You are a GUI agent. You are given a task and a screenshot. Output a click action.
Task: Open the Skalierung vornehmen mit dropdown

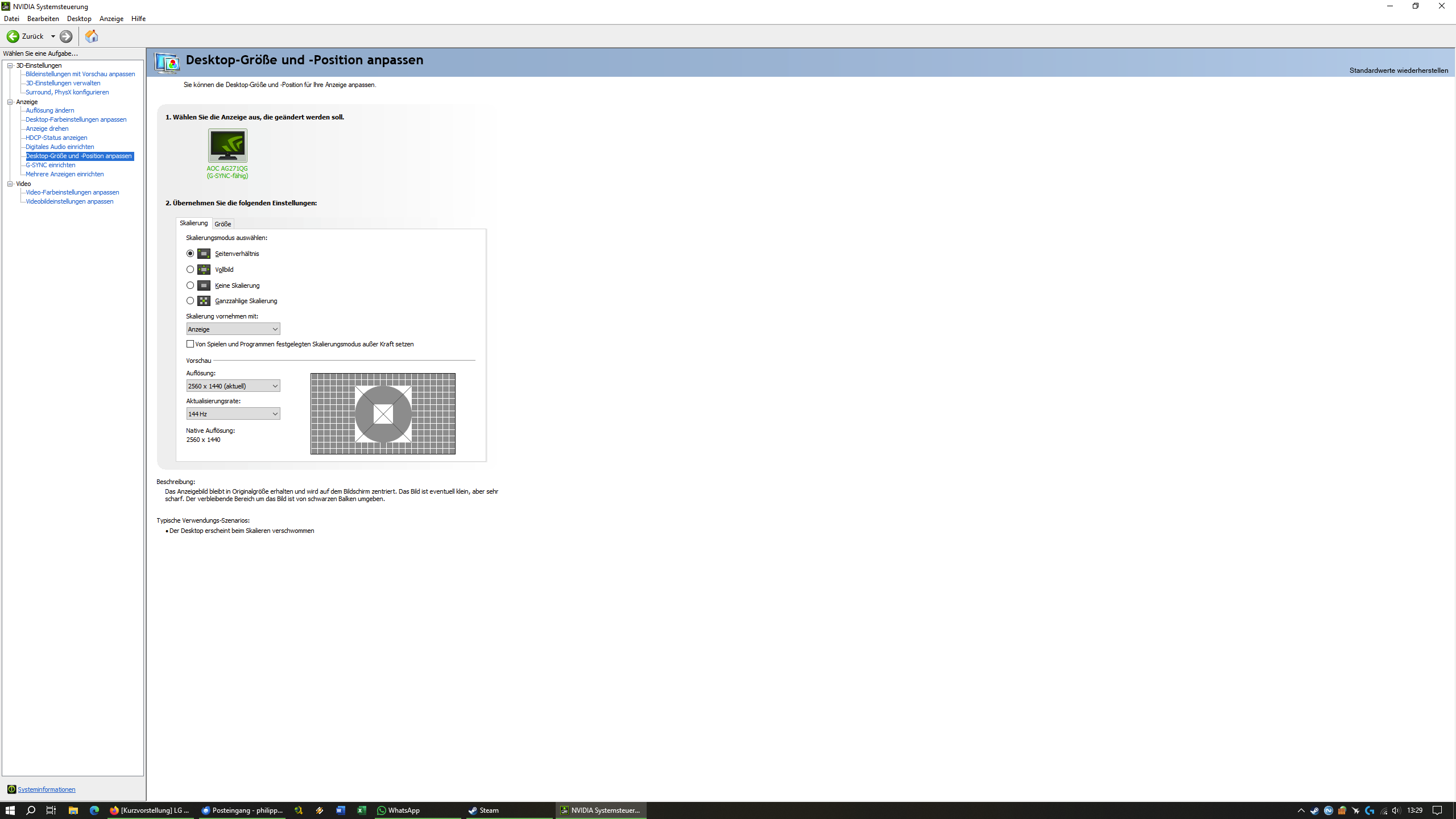click(x=233, y=329)
